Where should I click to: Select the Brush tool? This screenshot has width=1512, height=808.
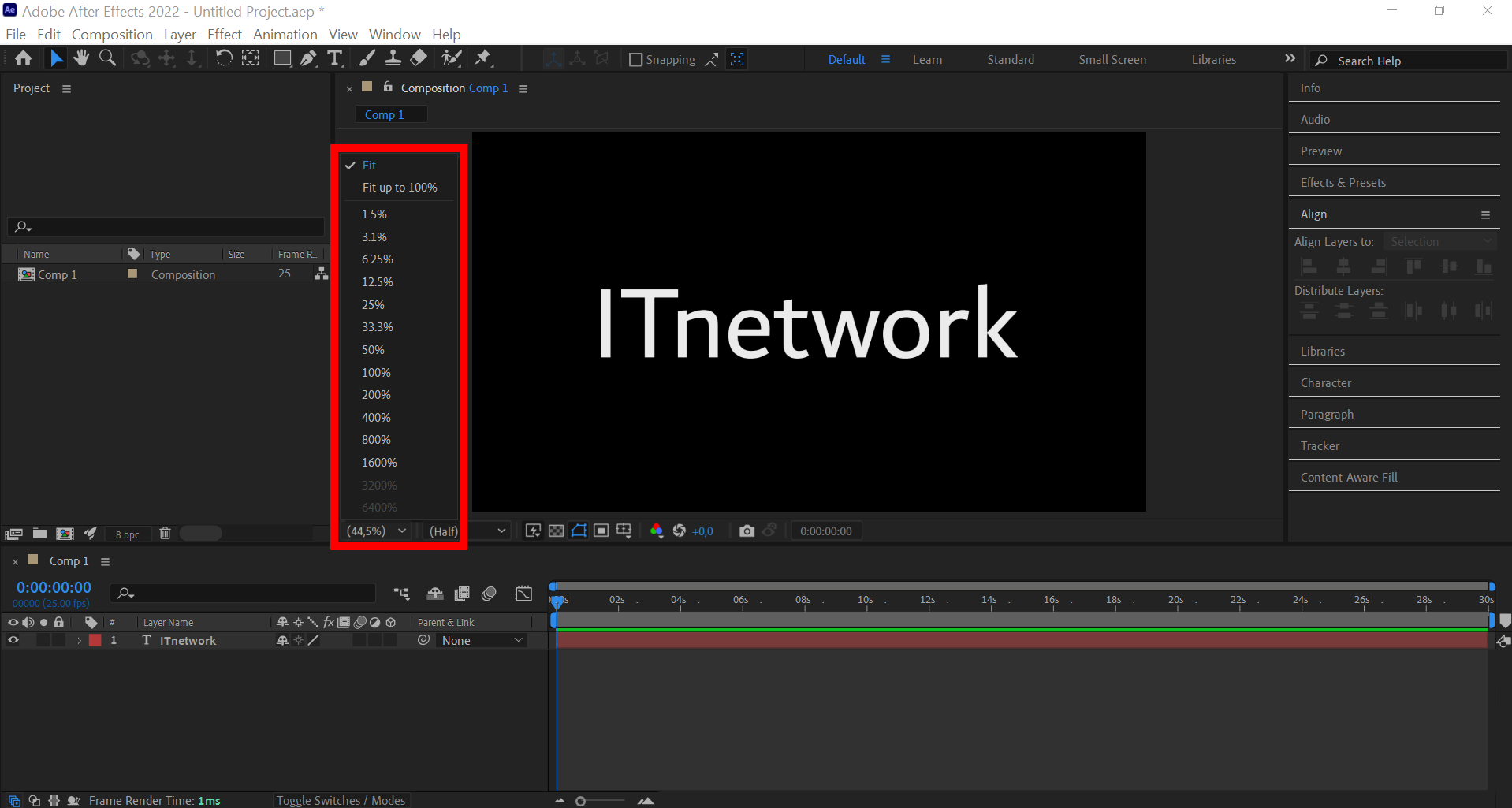click(x=367, y=58)
